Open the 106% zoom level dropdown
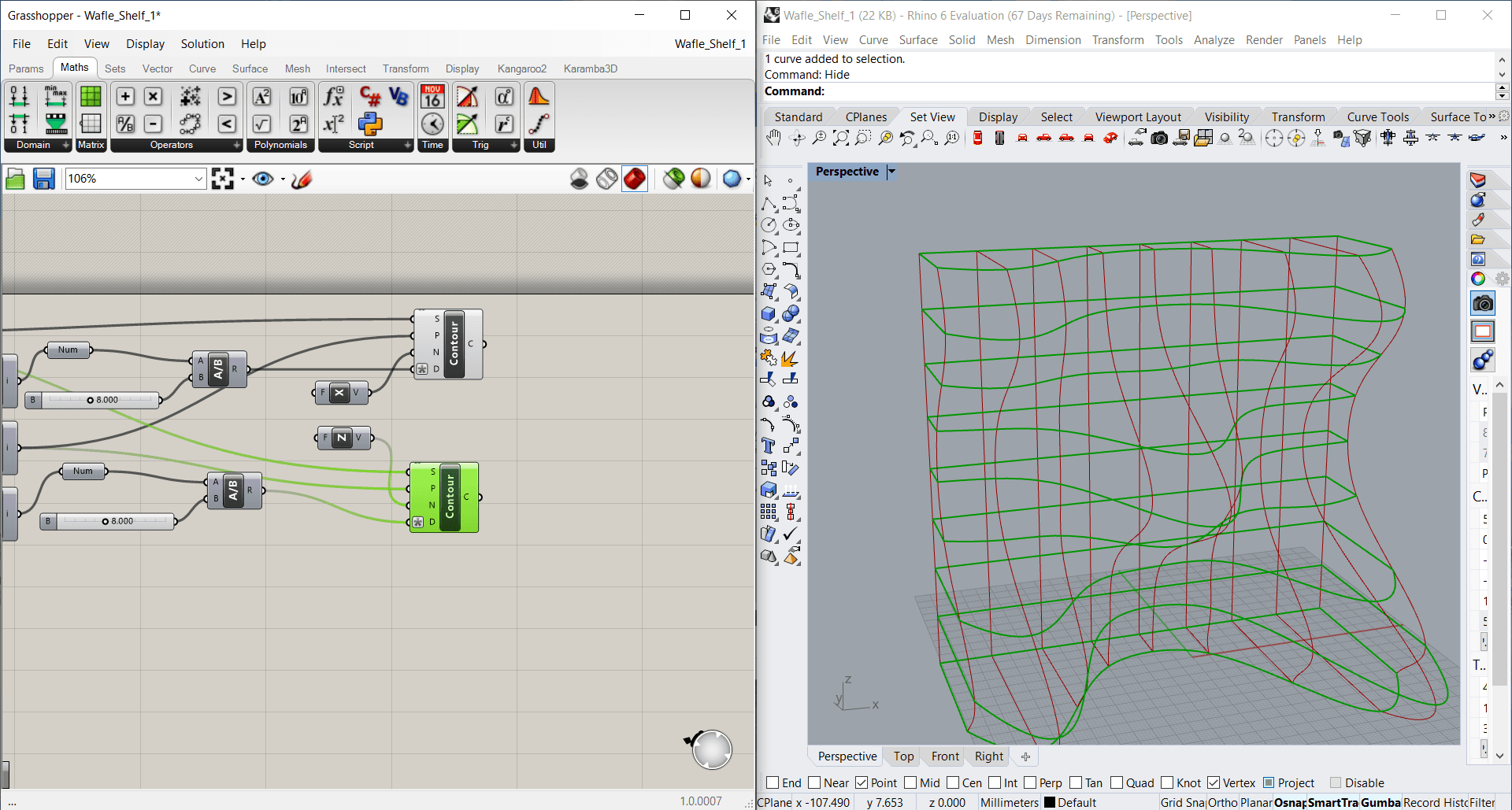The image size is (1512, 810). click(198, 179)
